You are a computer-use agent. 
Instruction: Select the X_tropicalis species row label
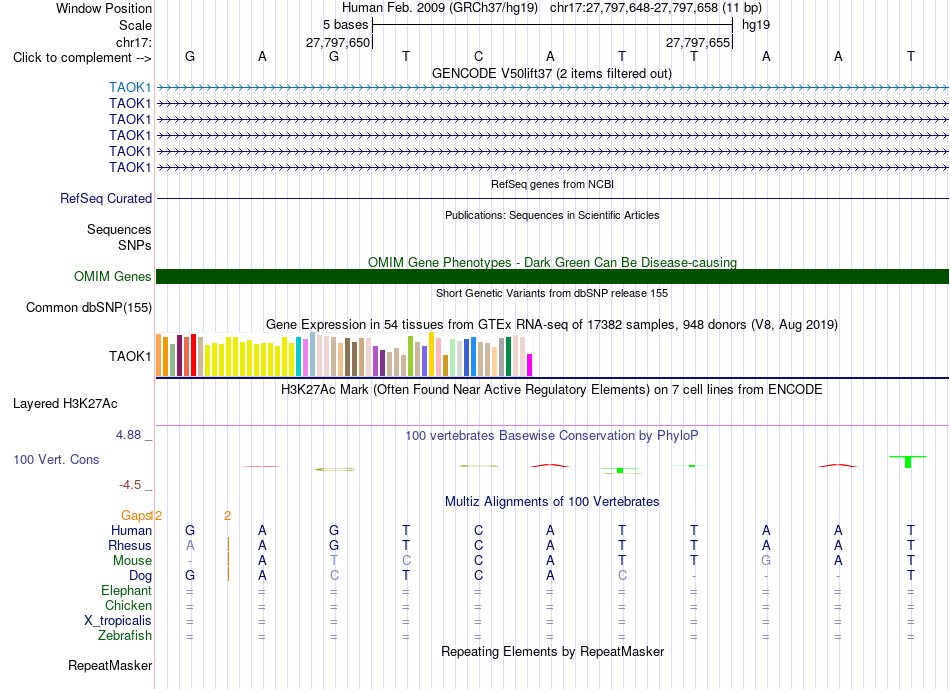point(118,621)
